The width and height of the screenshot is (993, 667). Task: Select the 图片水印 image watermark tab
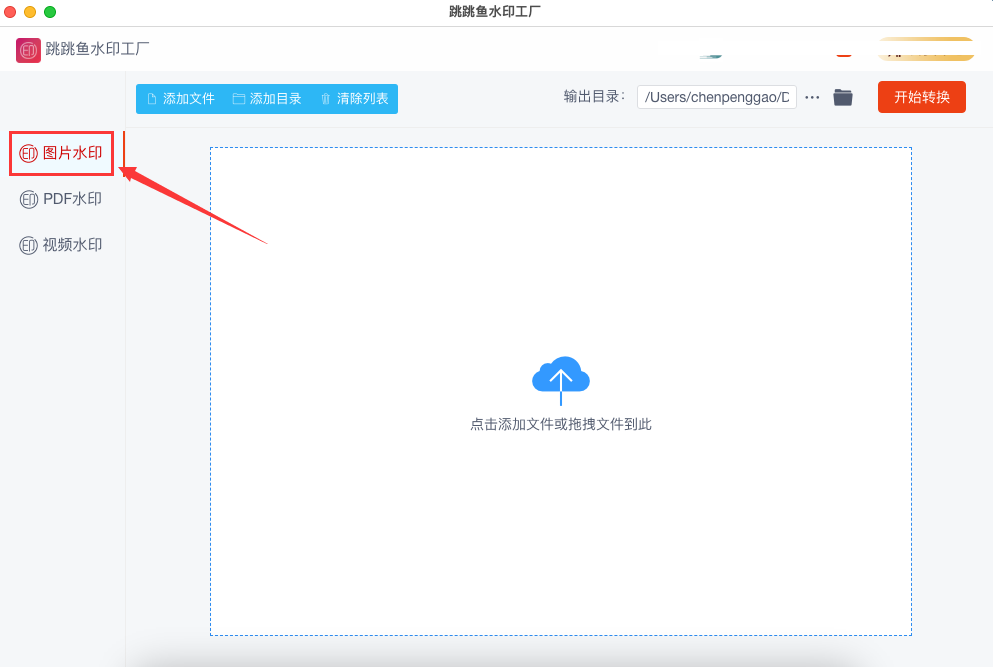pos(61,153)
